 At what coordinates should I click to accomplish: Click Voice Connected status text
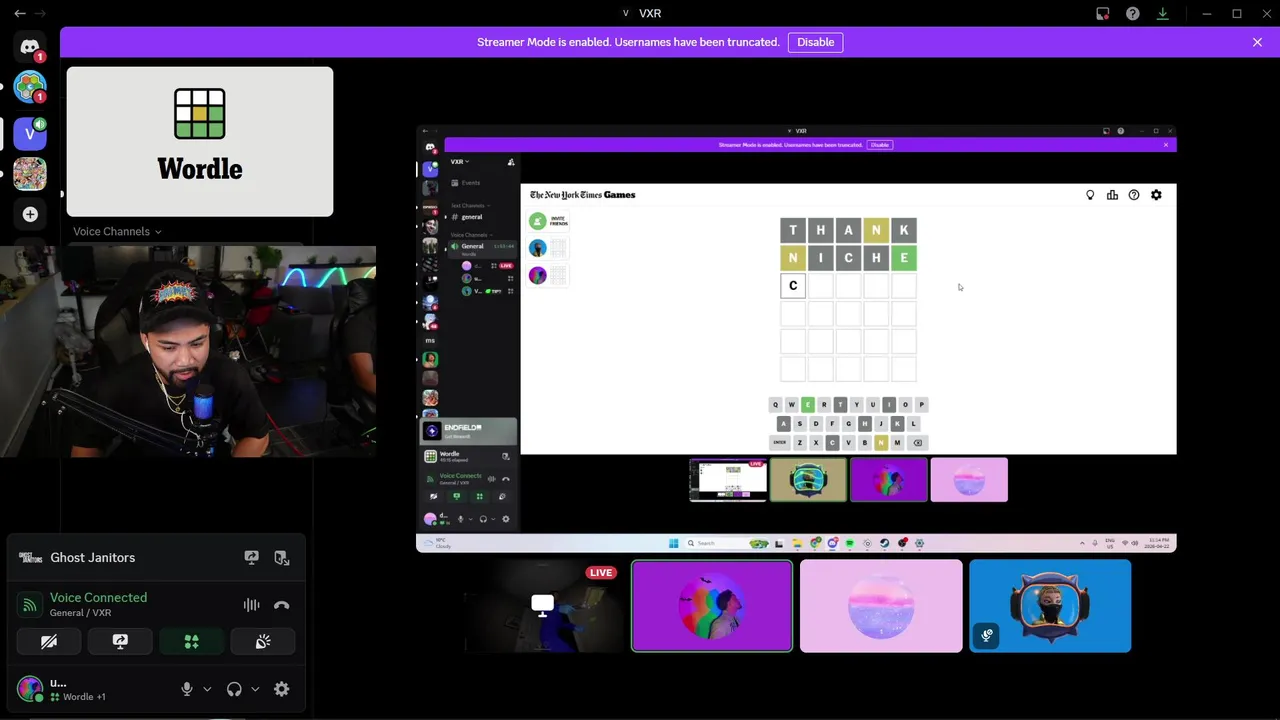tap(98, 597)
